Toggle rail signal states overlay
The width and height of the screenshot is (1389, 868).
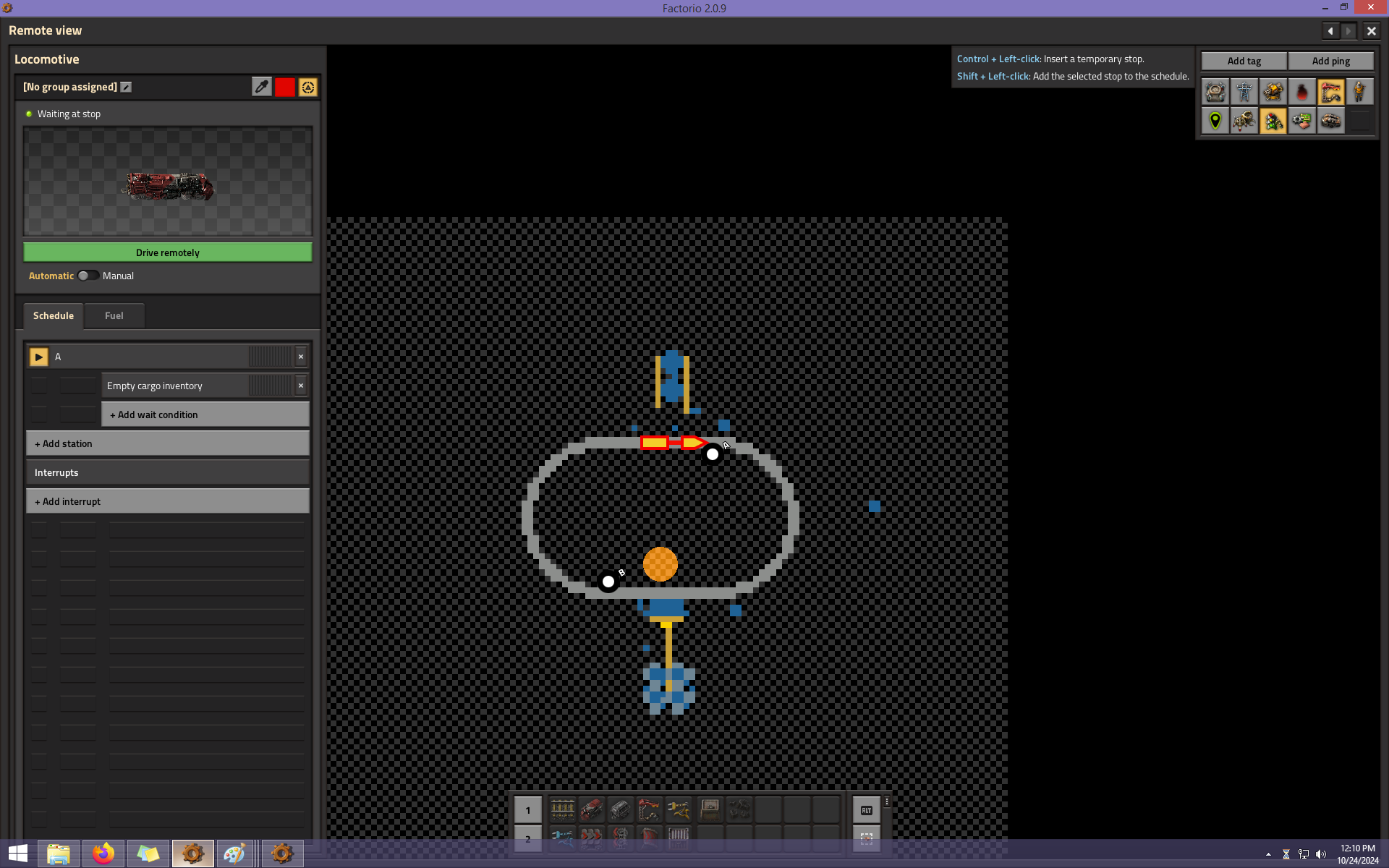[x=1273, y=121]
